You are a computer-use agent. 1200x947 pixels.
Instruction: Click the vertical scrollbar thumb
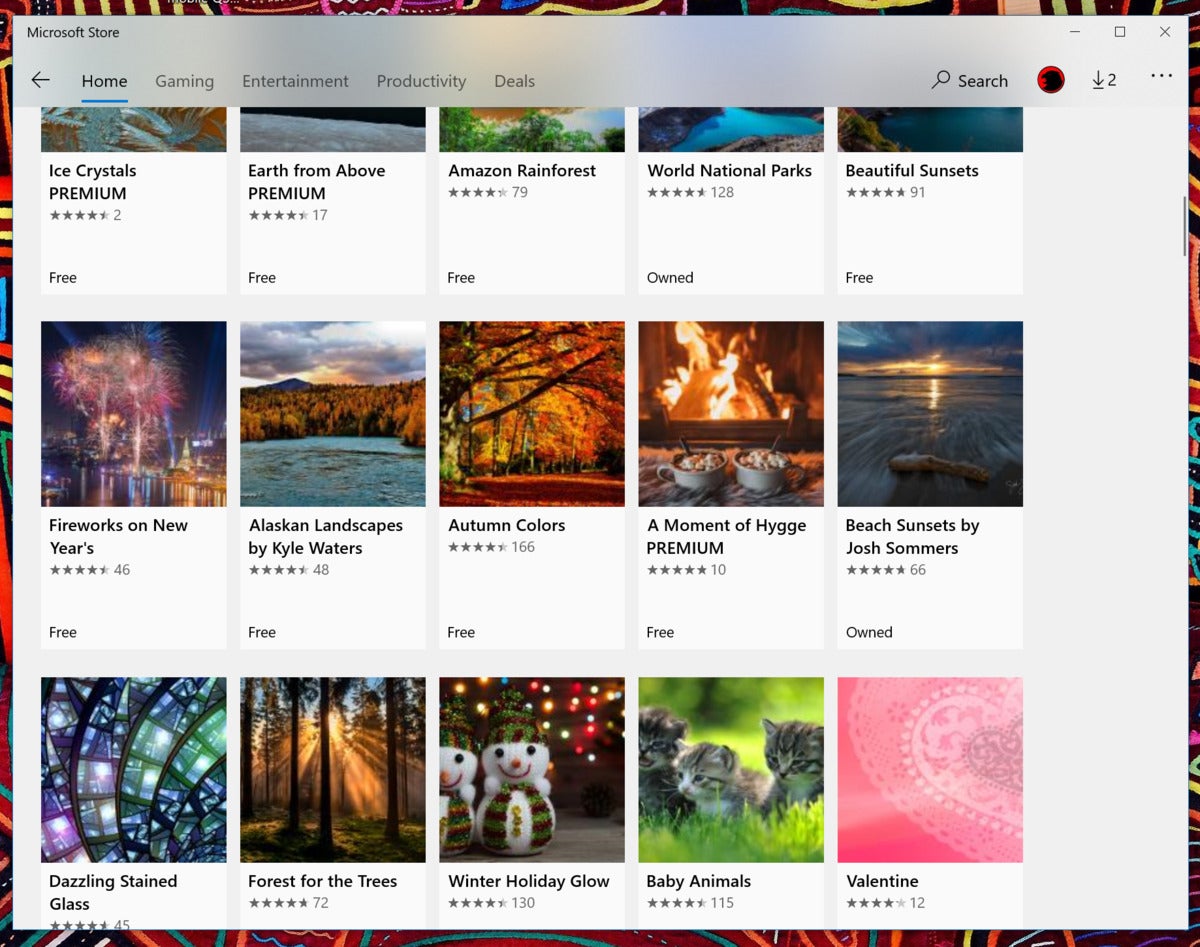click(x=1184, y=226)
